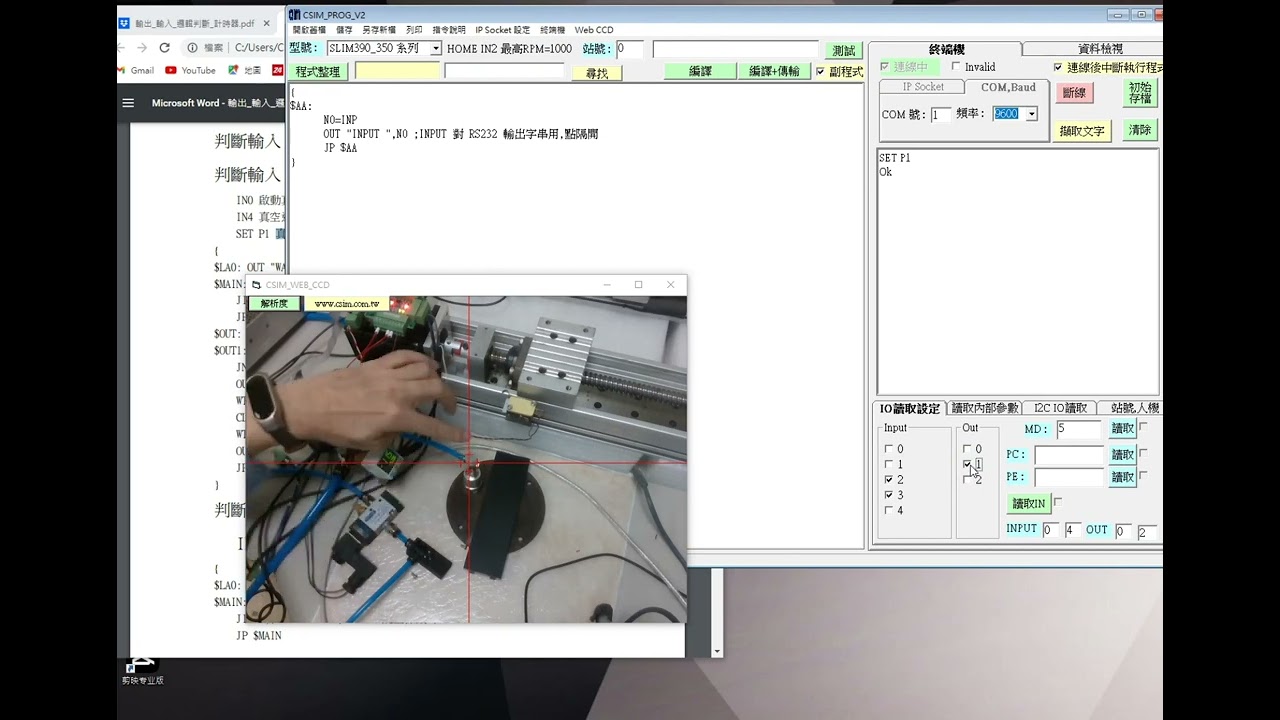The image size is (1280, 720).
Task: Expand the 頻率 9600 baud rate dropdown
Action: [1032, 114]
